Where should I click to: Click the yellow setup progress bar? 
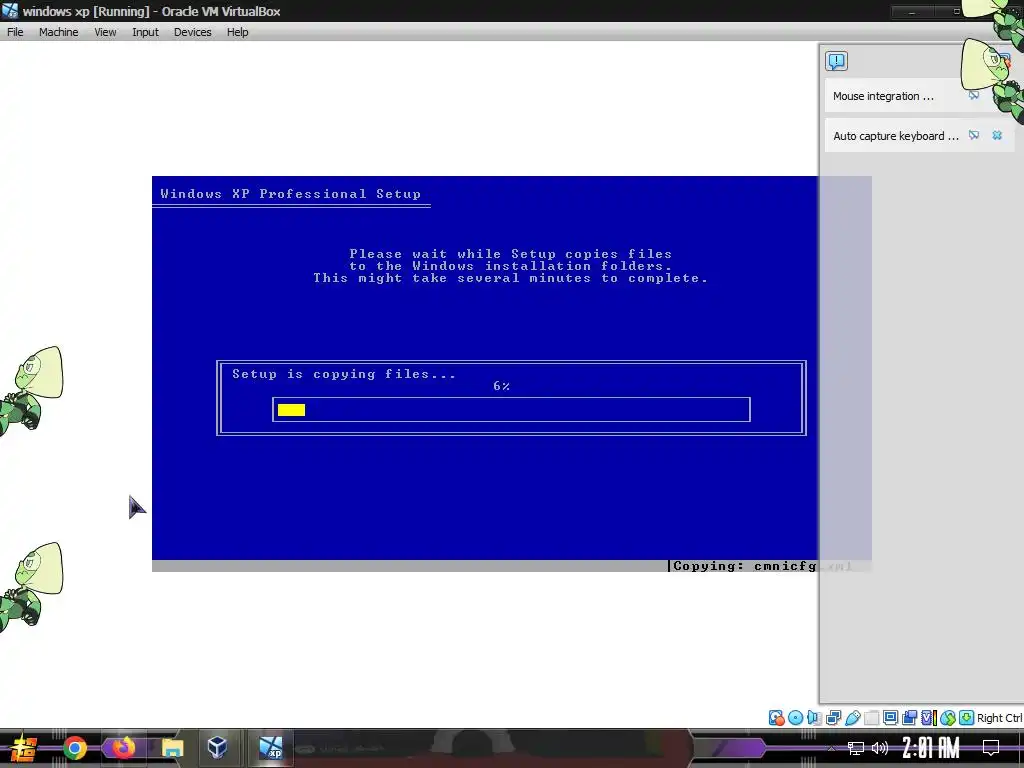tap(291, 410)
